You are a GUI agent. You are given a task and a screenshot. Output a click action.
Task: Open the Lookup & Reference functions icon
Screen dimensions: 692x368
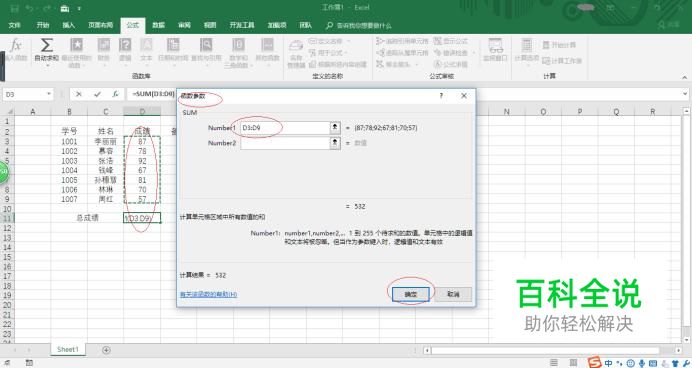pos(206,45)
